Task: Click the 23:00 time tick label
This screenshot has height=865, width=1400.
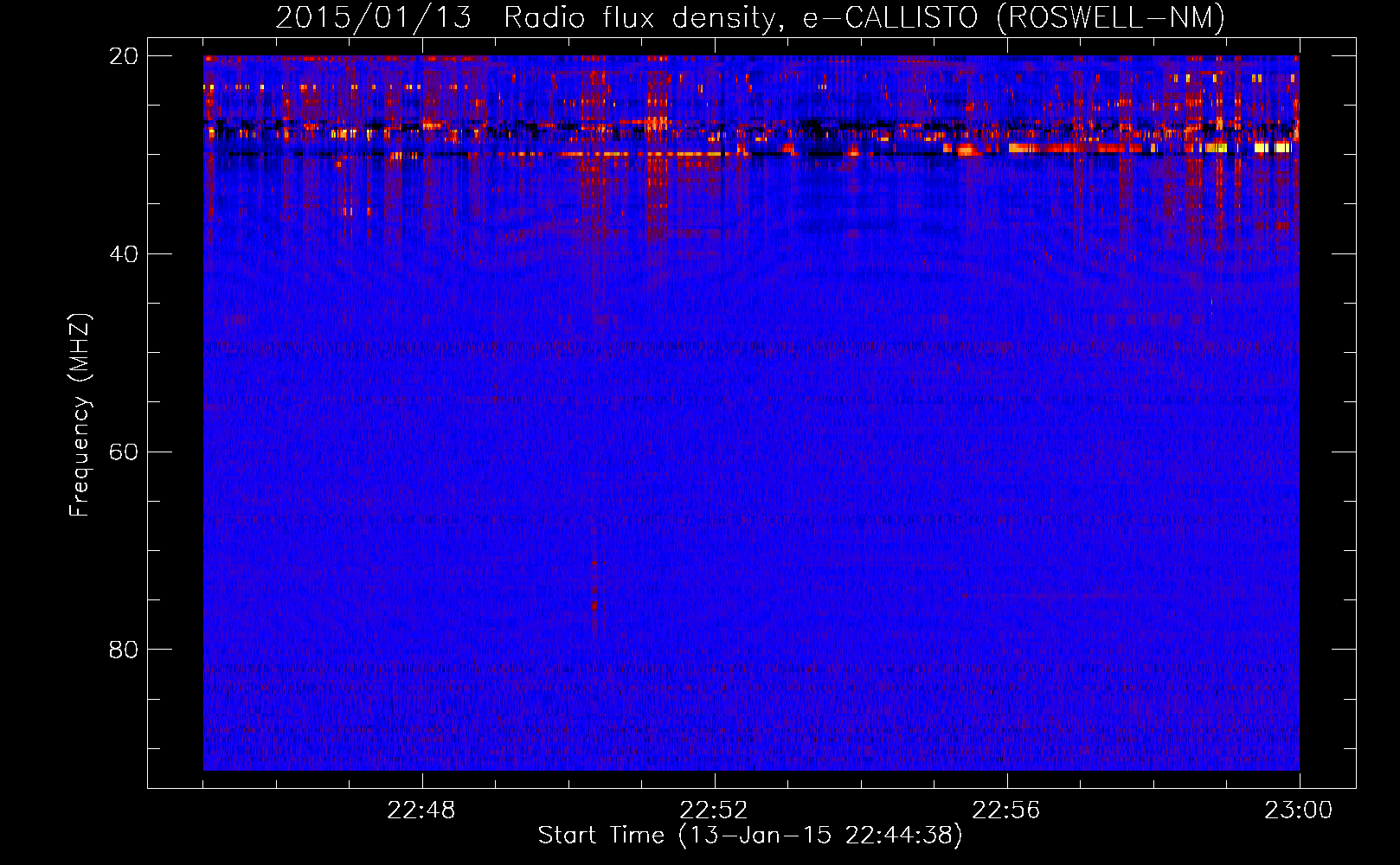Action: 1299,811
